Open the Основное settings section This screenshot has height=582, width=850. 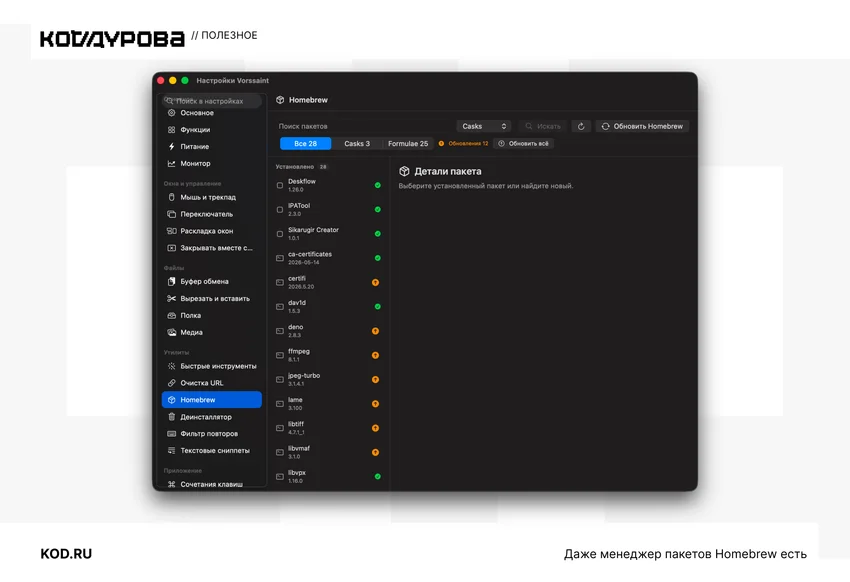point(211,113)
